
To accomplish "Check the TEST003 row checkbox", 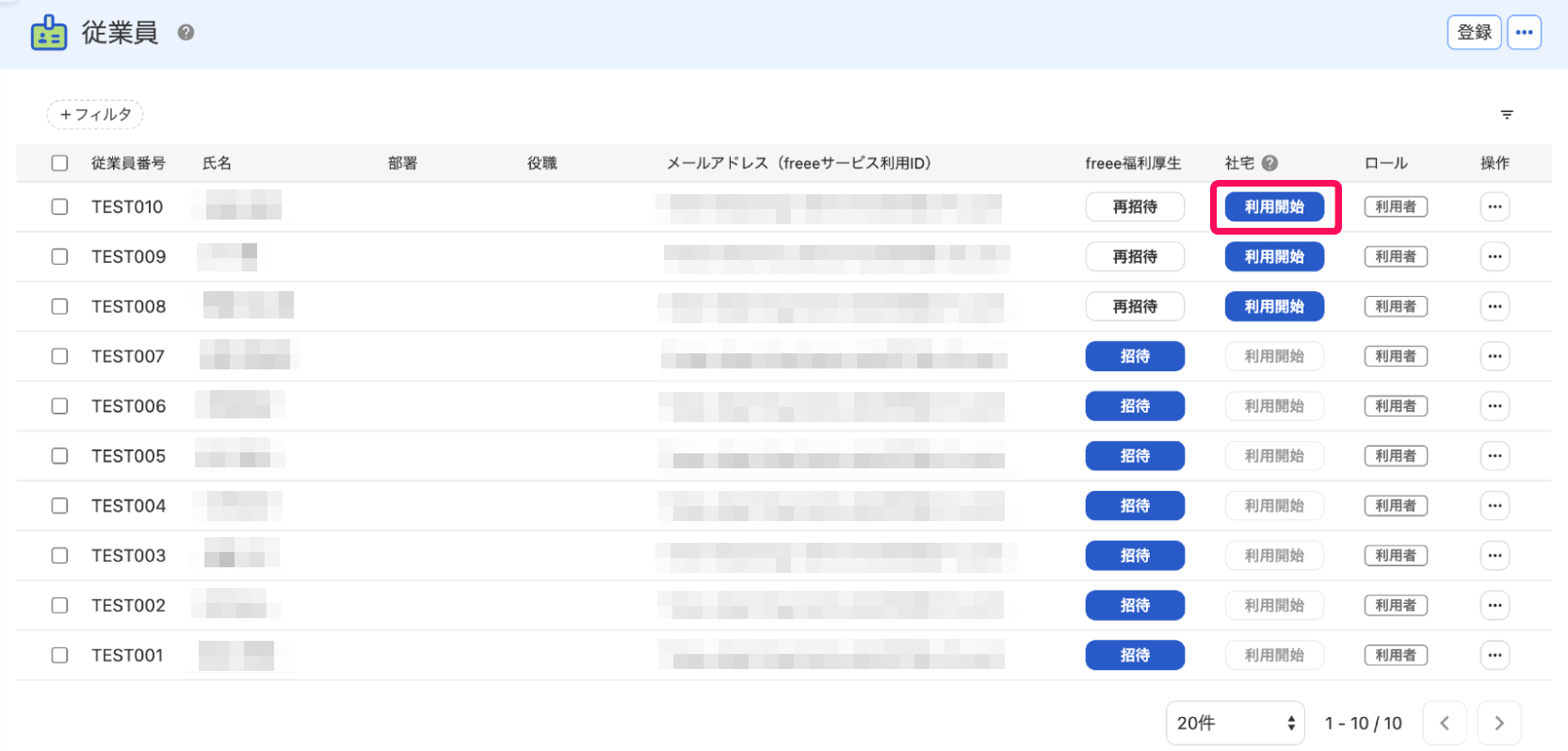I will click(59, 556).
